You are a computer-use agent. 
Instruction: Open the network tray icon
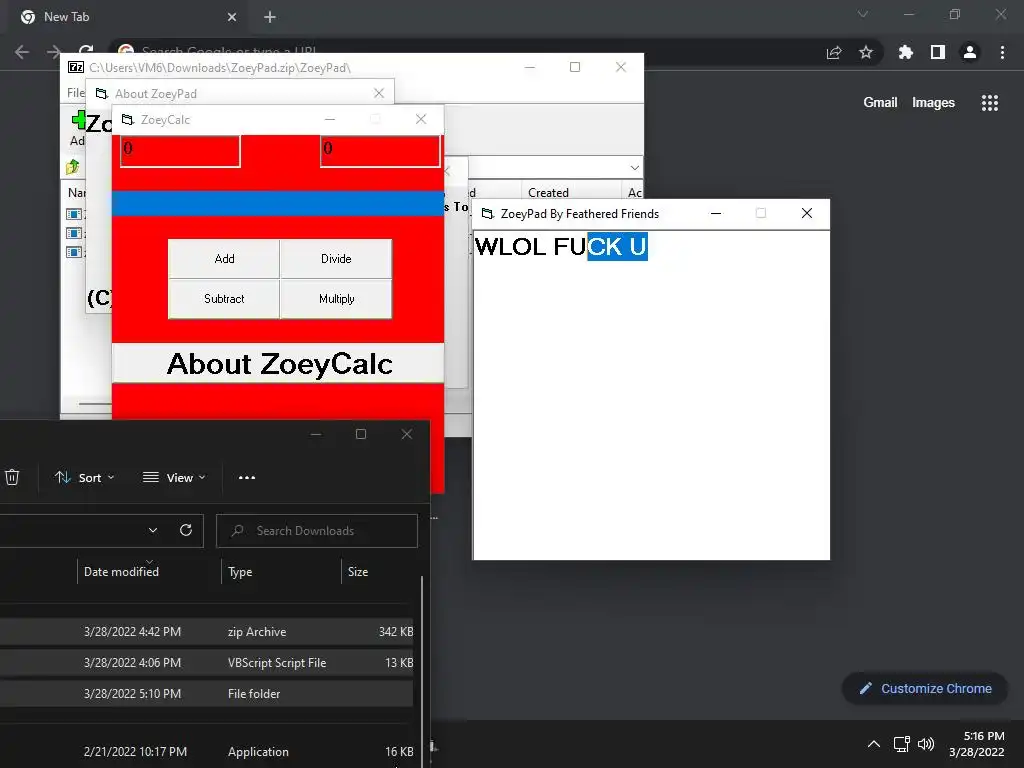[902, 744]
